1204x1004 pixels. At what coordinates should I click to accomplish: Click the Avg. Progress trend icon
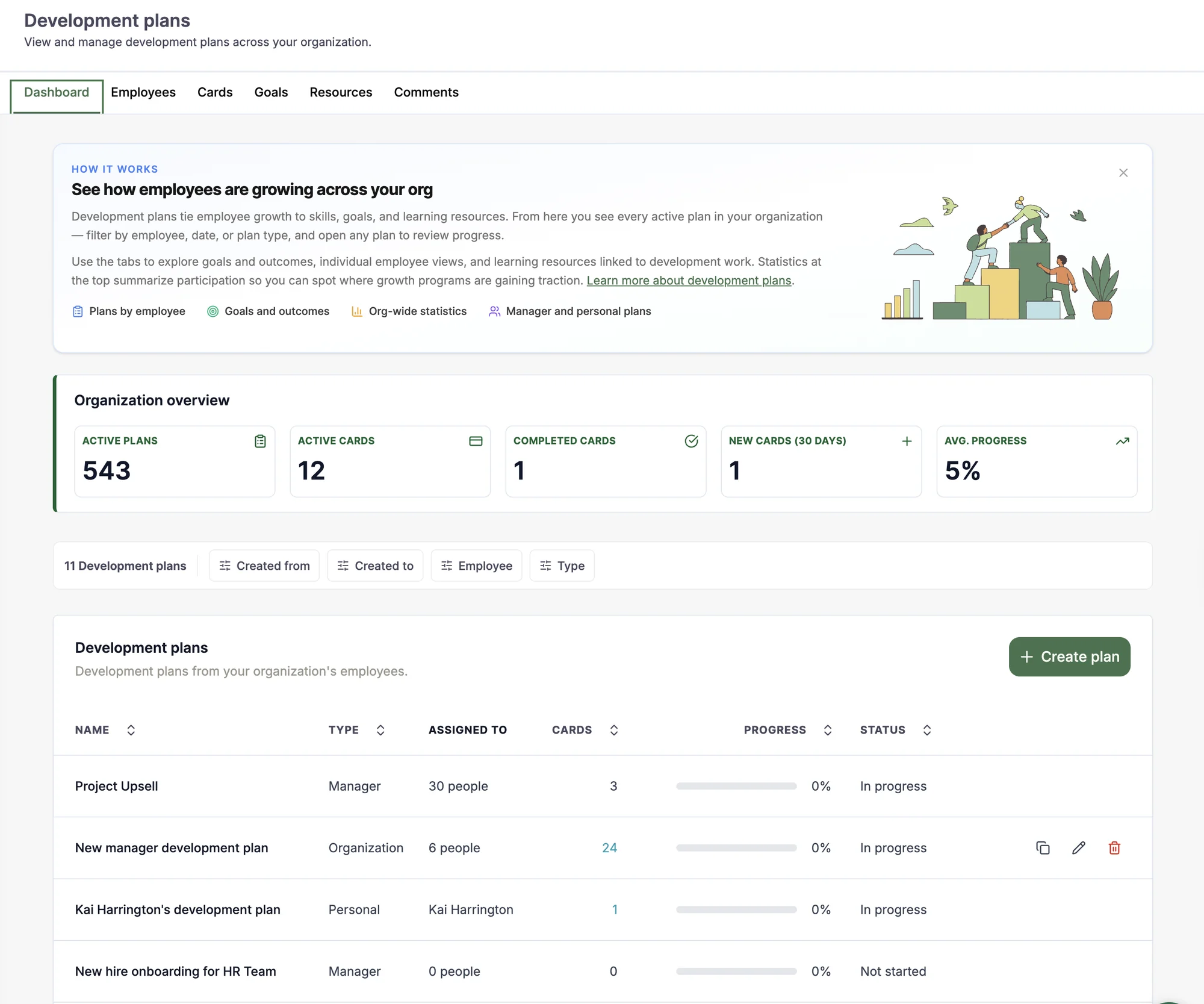click(1122, 441)
